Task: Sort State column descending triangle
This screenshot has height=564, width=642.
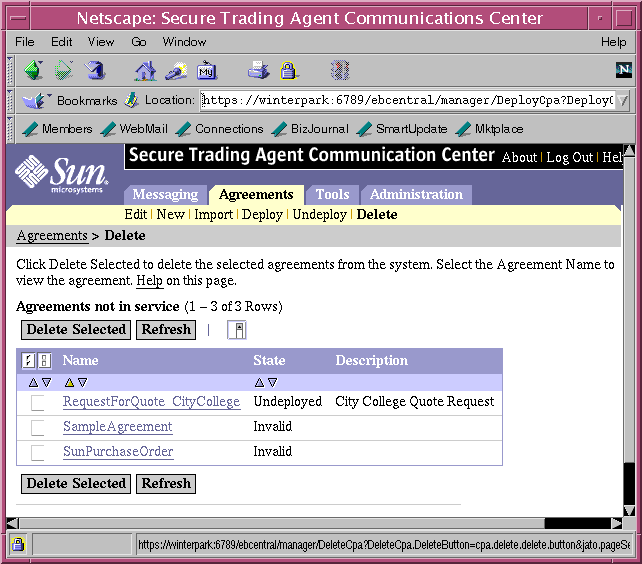Action: pos(273,383)
